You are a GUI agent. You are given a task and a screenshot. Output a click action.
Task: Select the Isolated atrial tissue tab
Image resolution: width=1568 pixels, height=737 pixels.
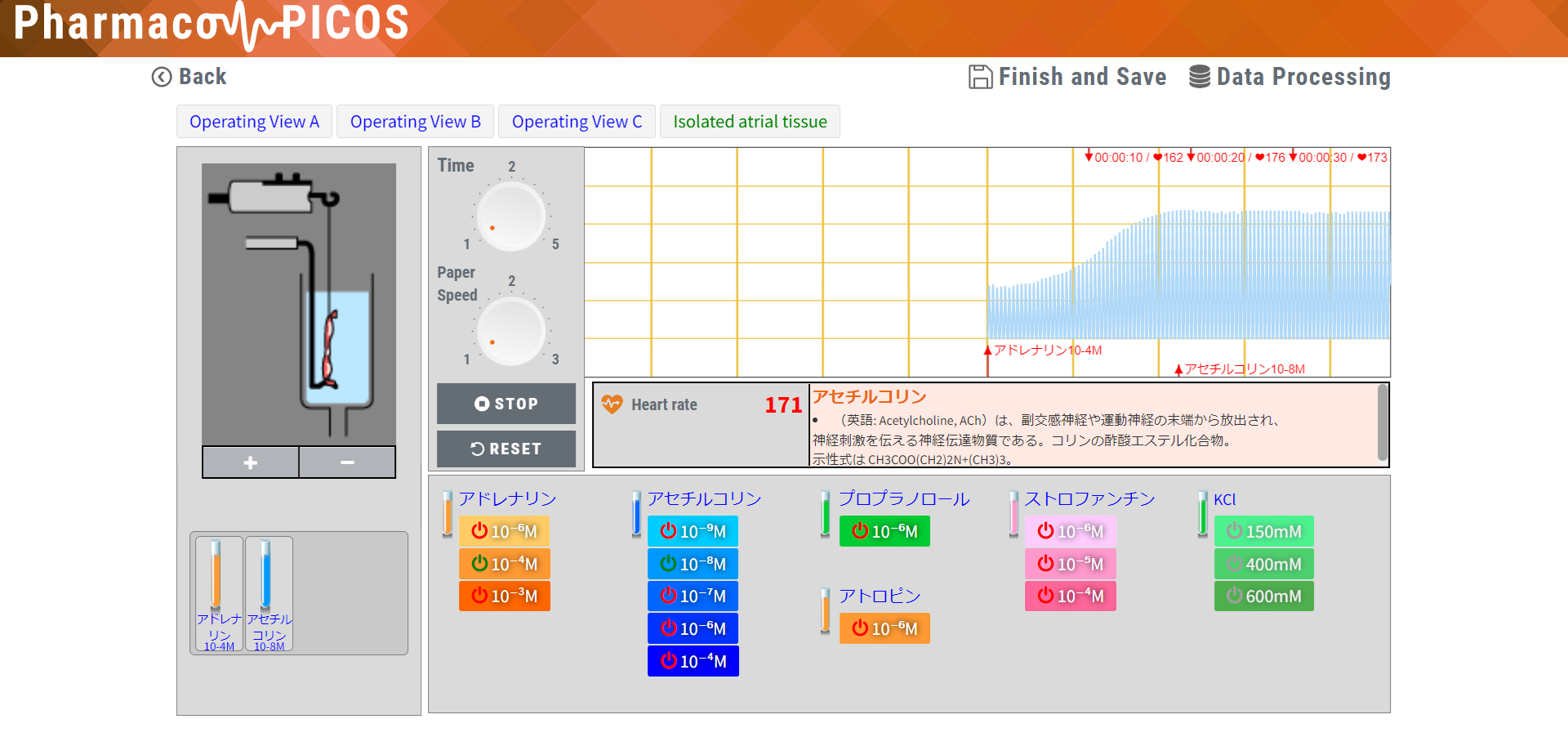[x=750, y=122]
